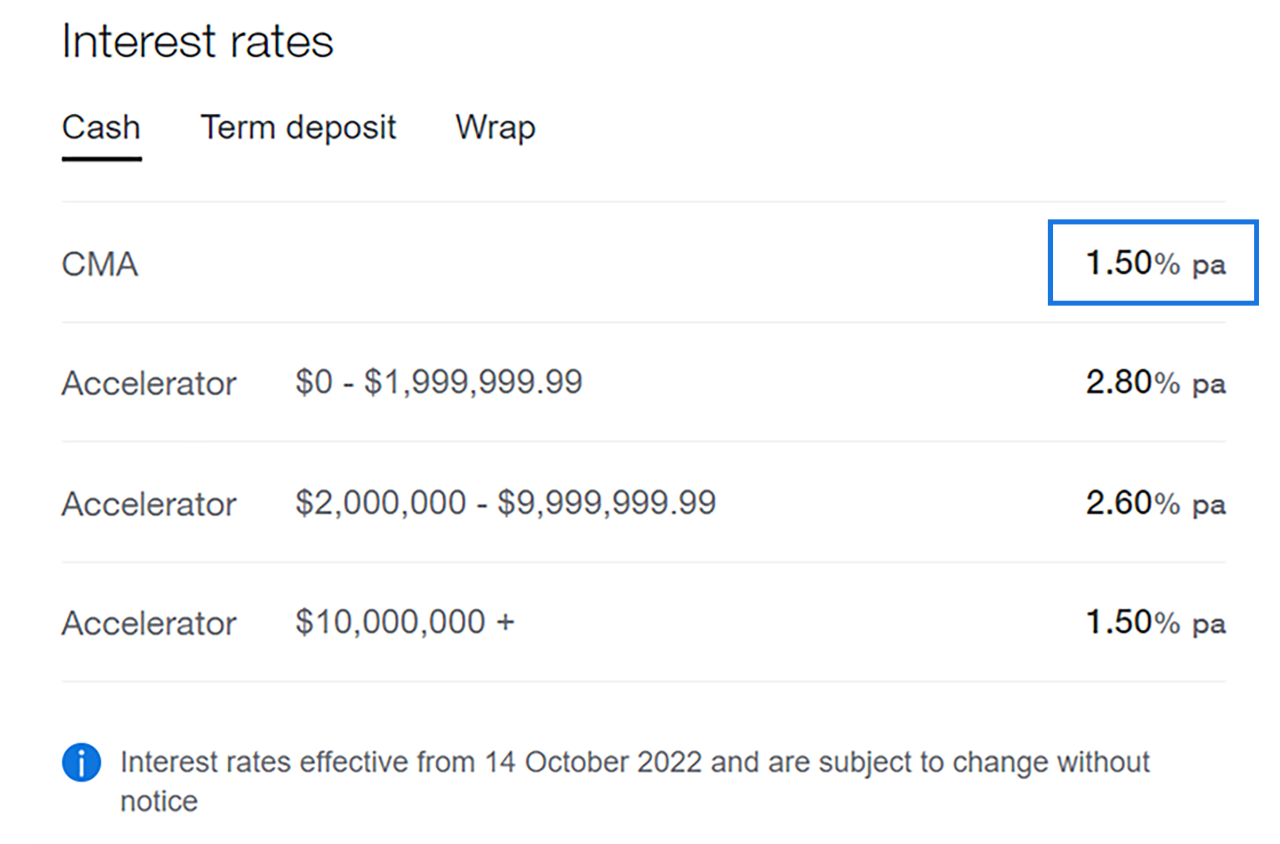Select the last Accelerator row label

coord(149,624)
